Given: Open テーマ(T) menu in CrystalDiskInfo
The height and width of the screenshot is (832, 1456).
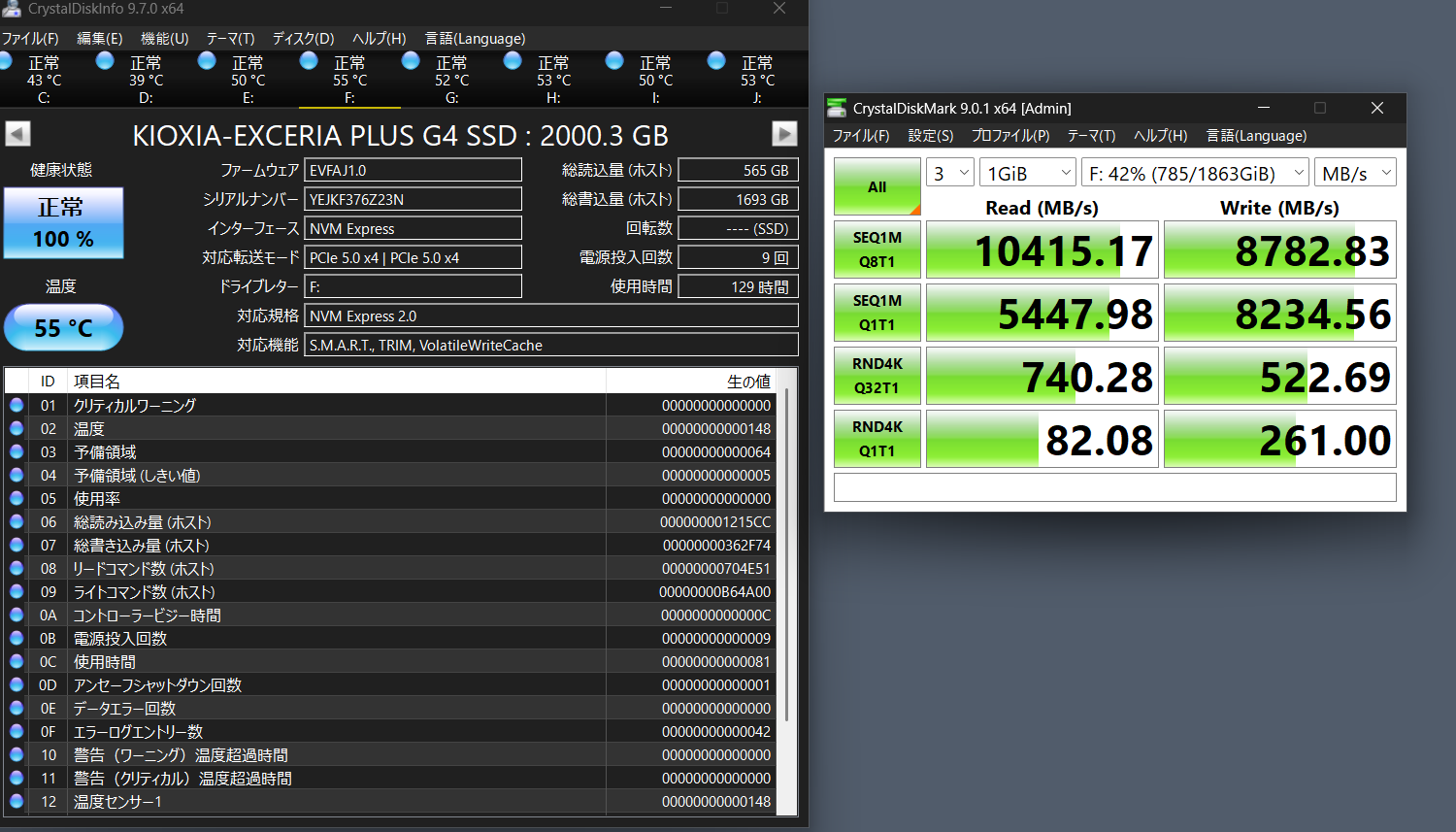Looking at the screenshot, I should pos(230,39).
